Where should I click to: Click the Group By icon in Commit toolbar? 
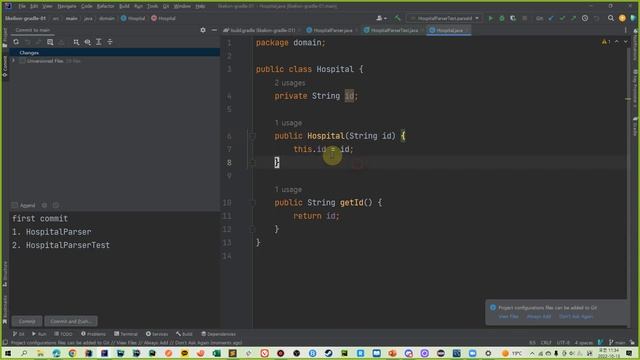76,42
